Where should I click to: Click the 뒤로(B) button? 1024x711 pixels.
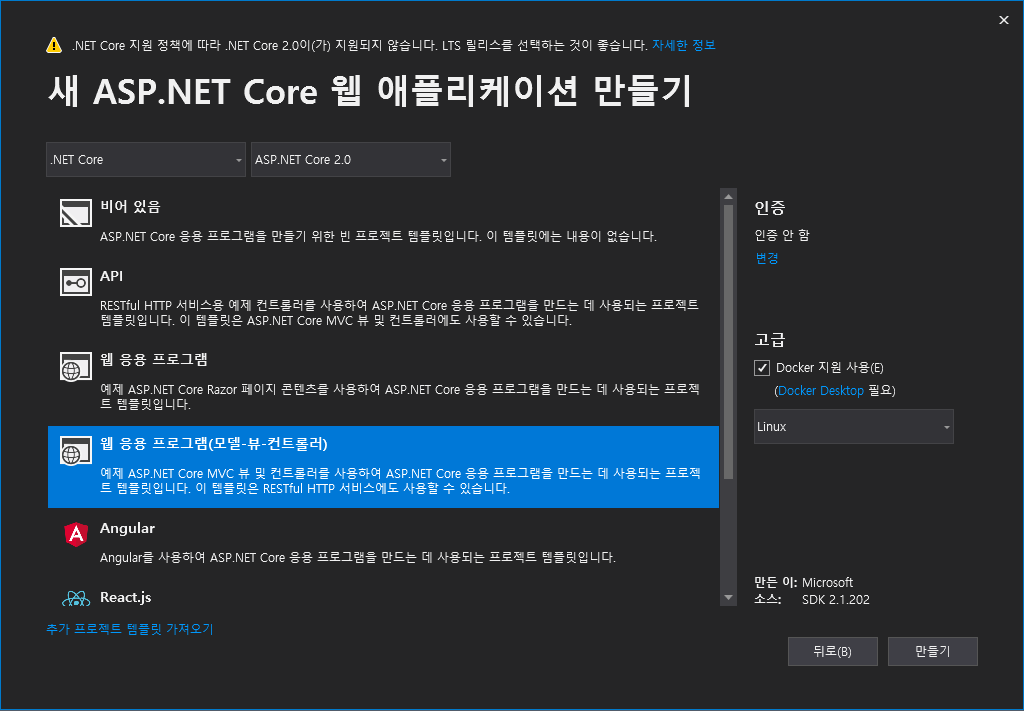pyautogui.click(x=833, y=652)
